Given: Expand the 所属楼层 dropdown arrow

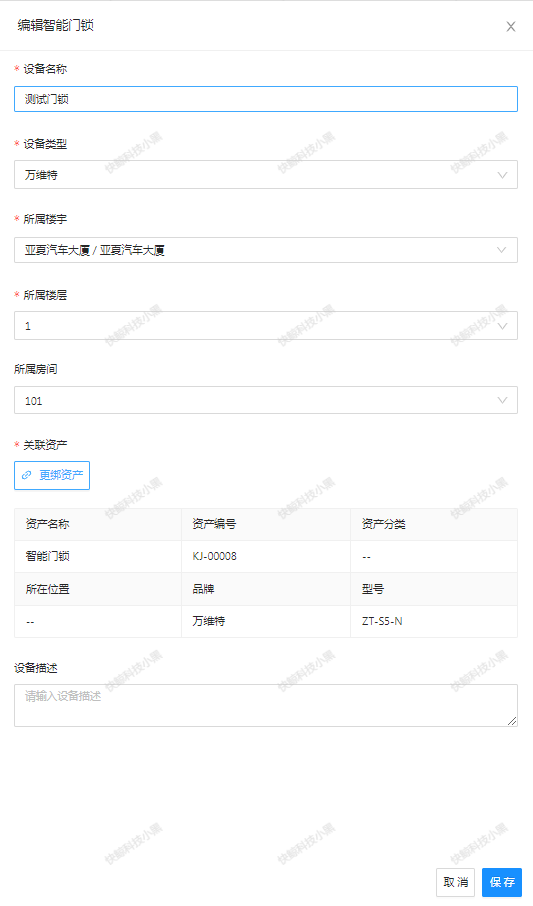Looking at the screenshot, I should pyautogui.click(x=502, y=325).
